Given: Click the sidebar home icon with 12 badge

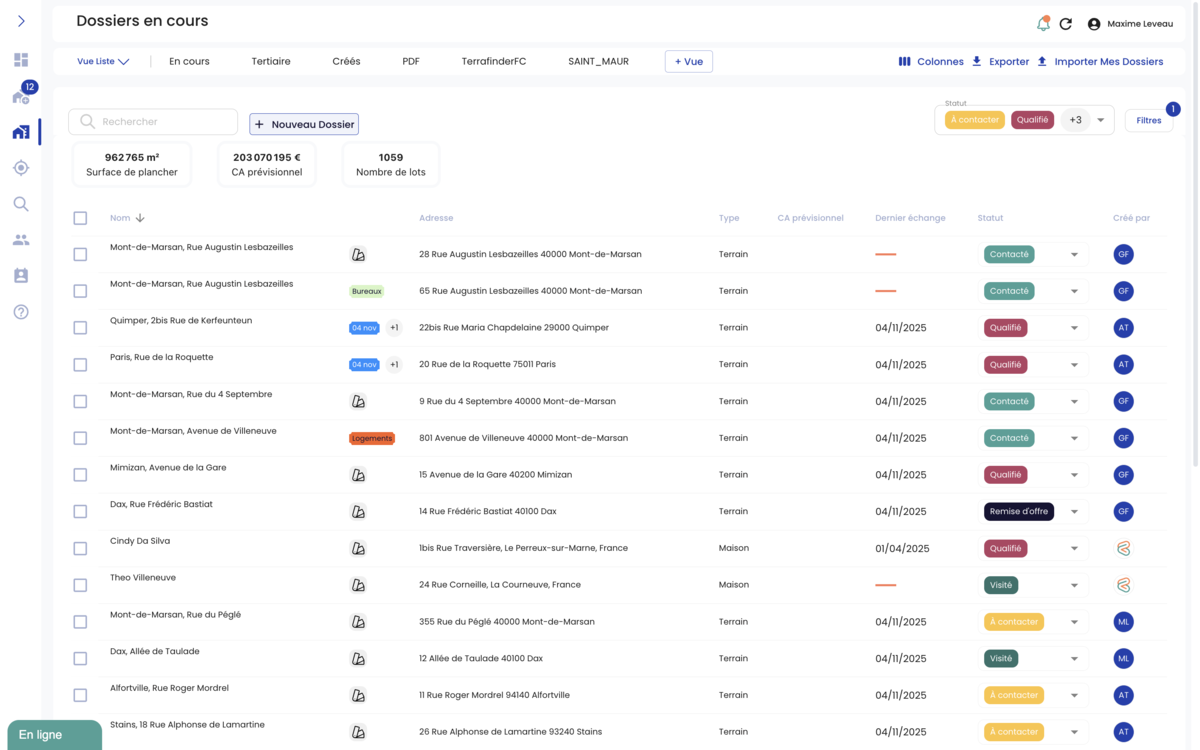Looking at the screenshot, I should pos(20,96).
